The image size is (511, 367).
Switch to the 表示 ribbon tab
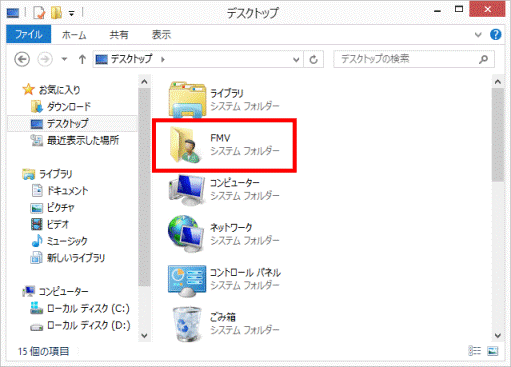[x=161, y=35]
